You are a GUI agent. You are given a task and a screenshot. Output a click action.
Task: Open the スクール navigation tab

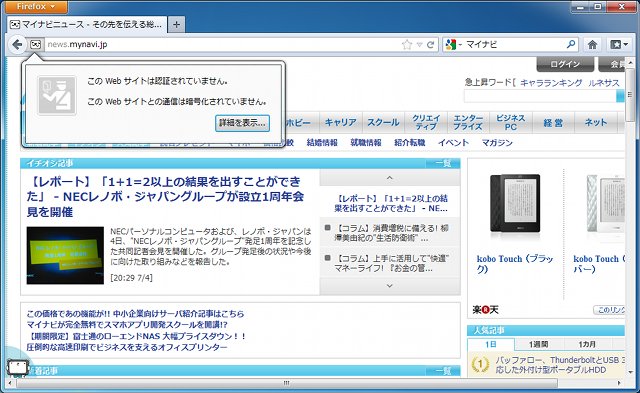tap(383, 122)
